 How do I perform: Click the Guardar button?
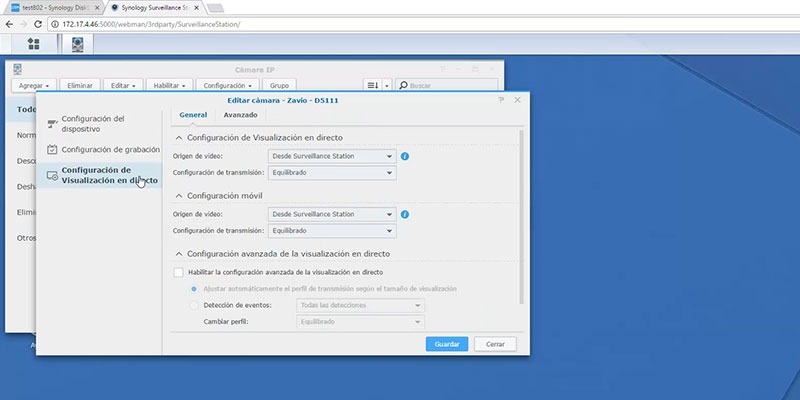point(447,344)
